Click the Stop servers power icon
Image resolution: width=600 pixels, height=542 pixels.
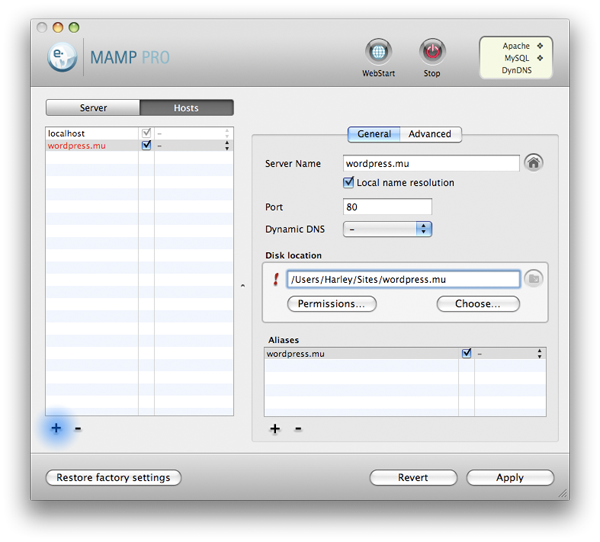(x=431, y=52)
